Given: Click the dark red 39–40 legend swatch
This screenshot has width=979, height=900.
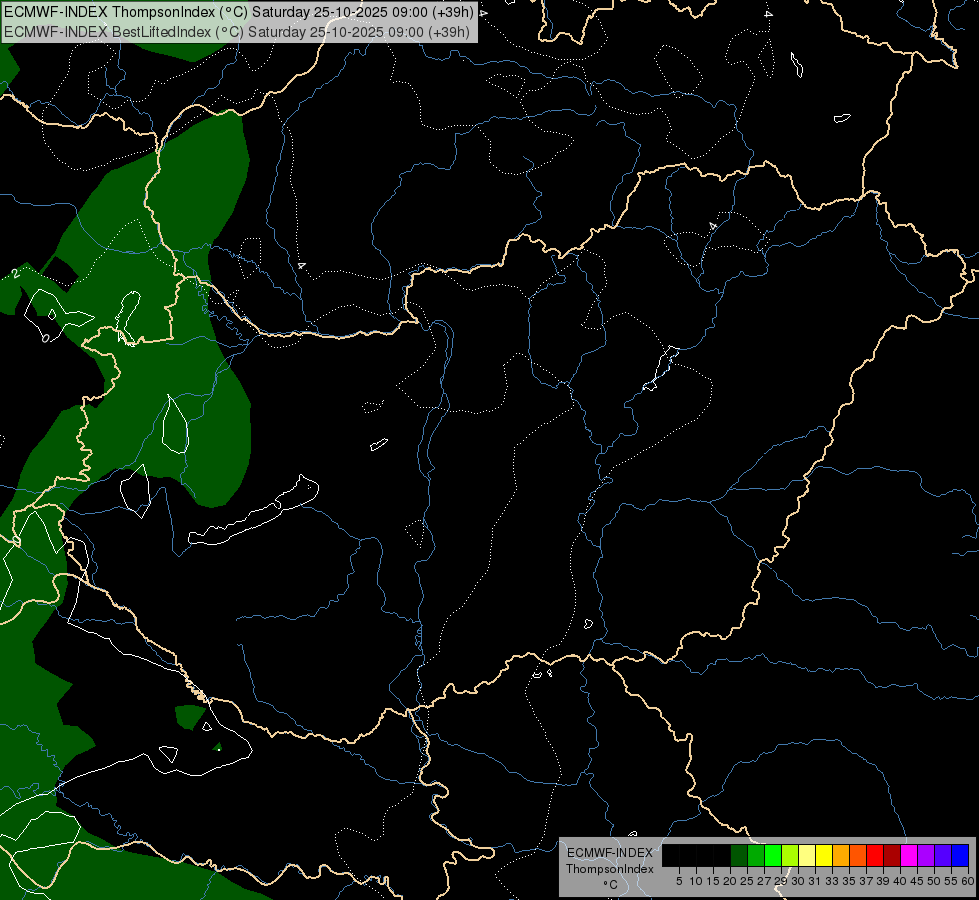Looking at the screenshot, I should click(x=892, y=855).
